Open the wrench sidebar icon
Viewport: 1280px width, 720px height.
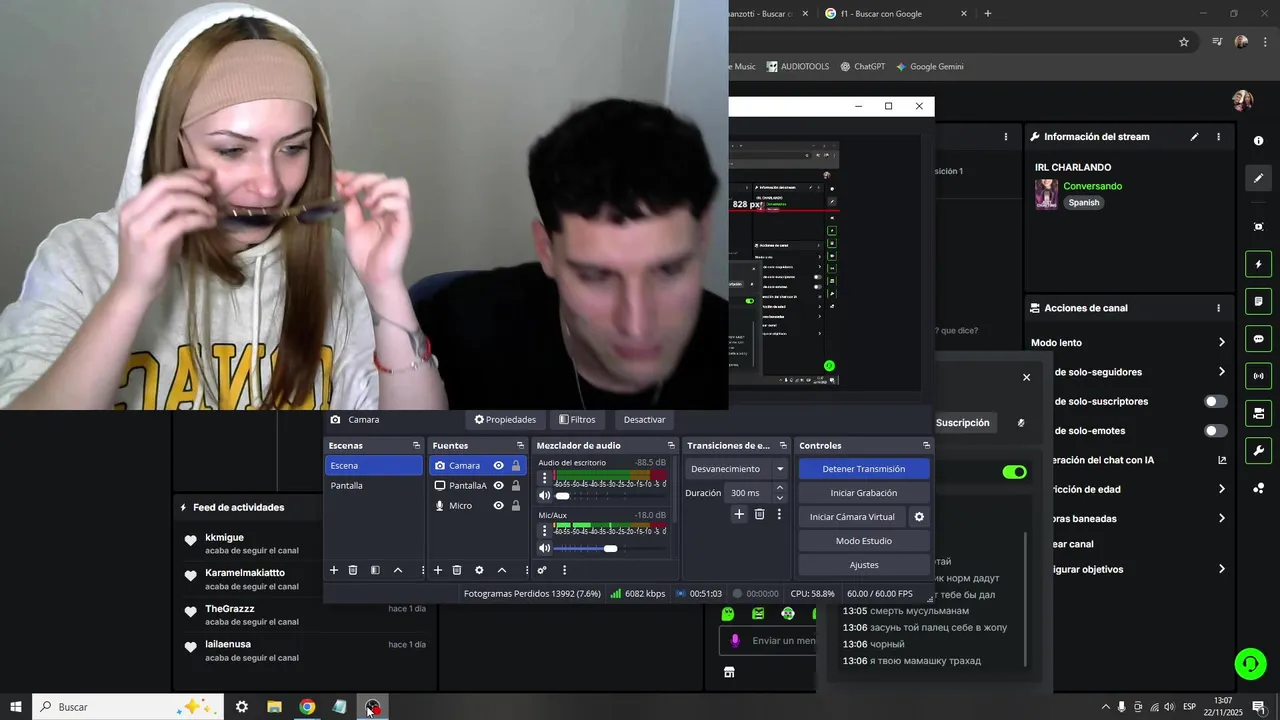click(x=1258, y=450)
